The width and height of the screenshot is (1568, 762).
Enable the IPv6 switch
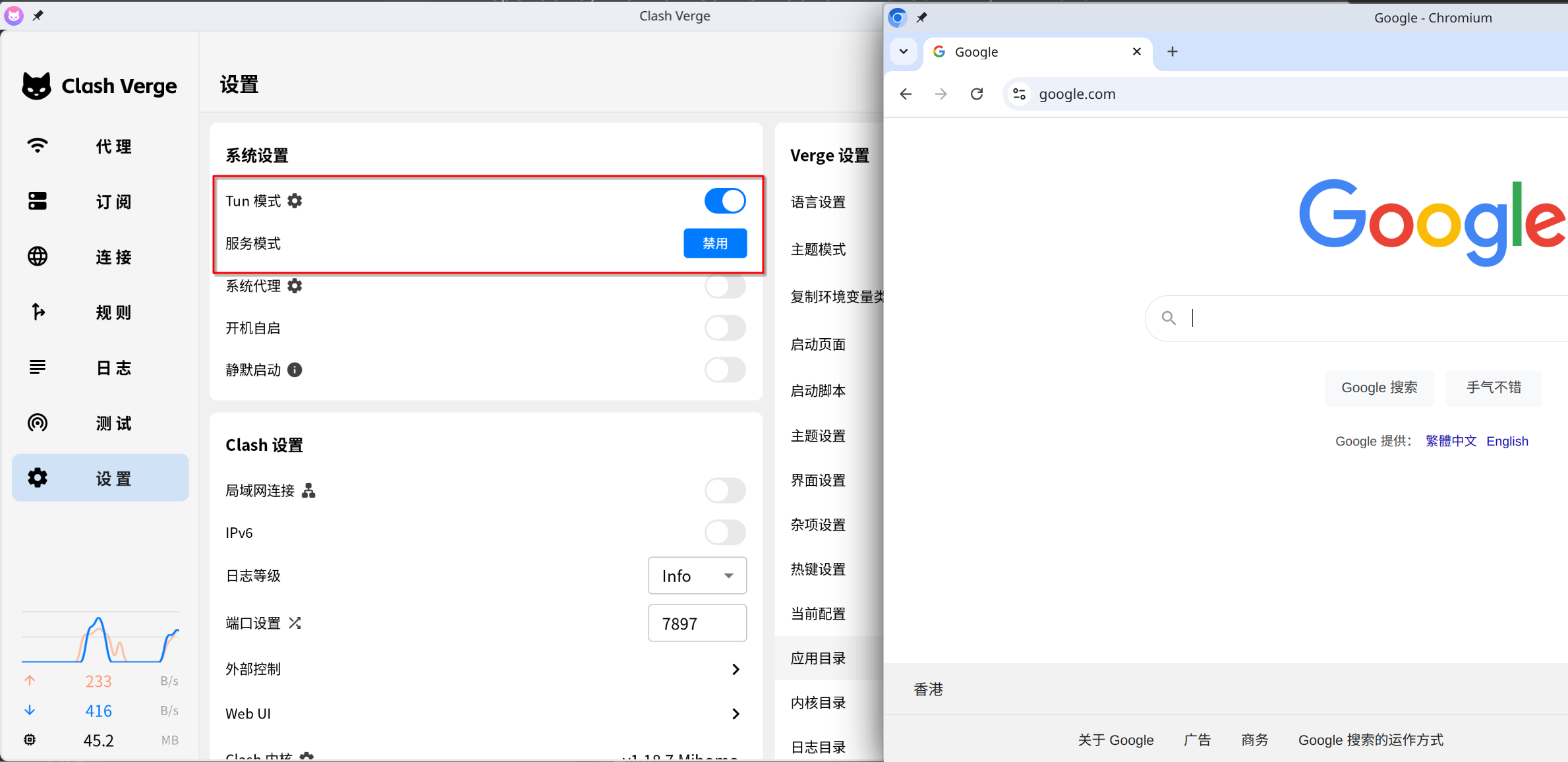tap(725, 533)
